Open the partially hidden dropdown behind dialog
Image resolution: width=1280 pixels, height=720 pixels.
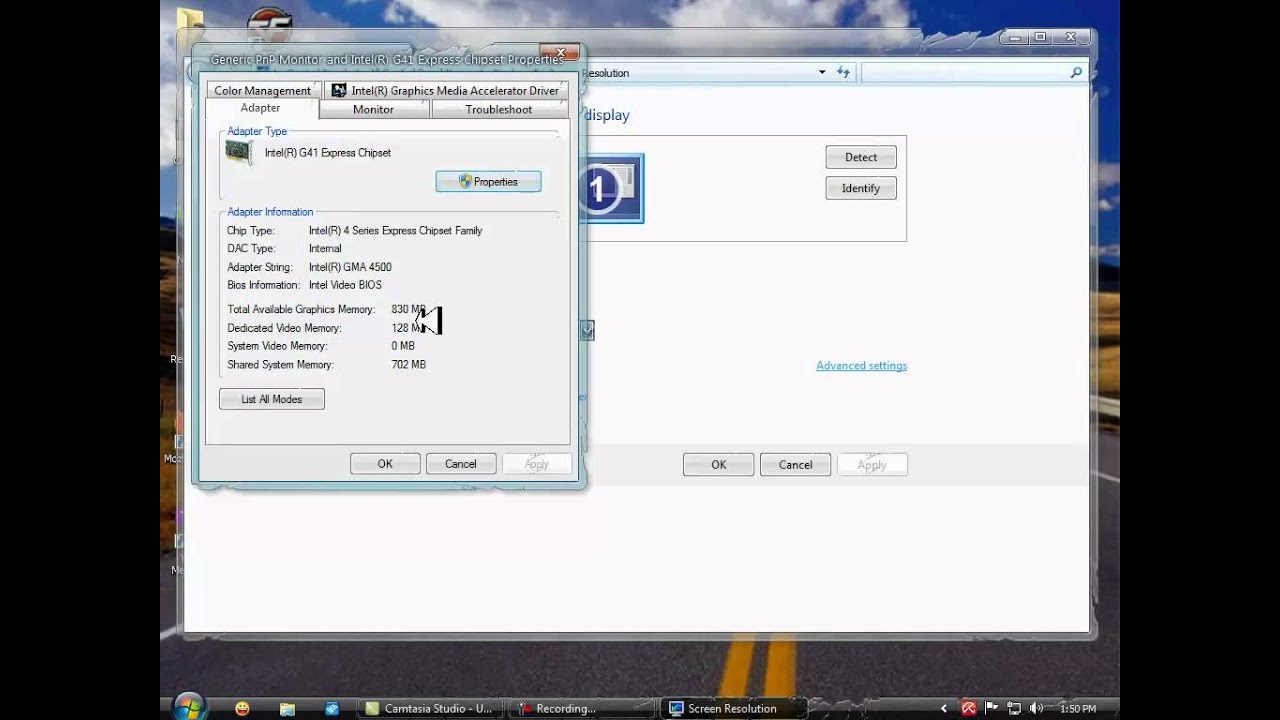point(588,330)
